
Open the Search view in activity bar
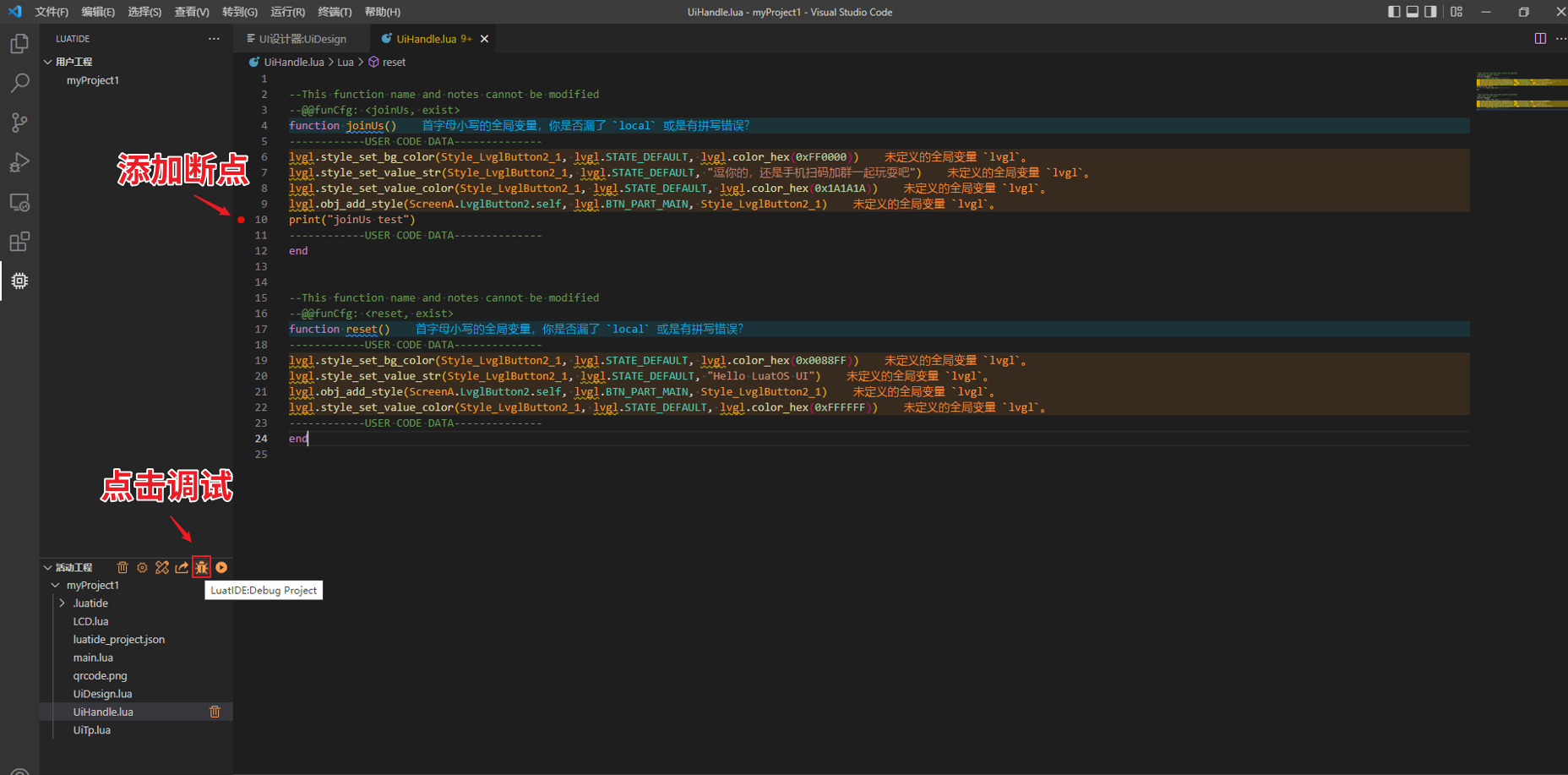pos(19,83)
